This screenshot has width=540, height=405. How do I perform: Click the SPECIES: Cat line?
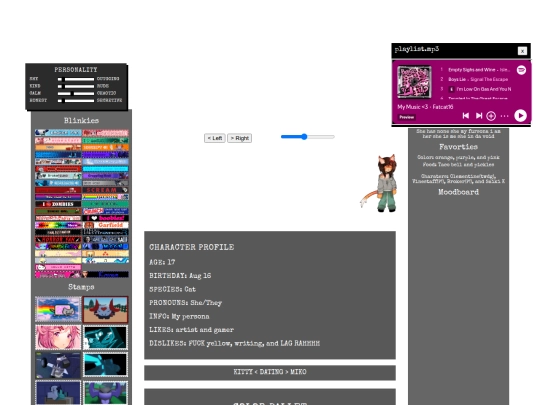click(172, 289)
